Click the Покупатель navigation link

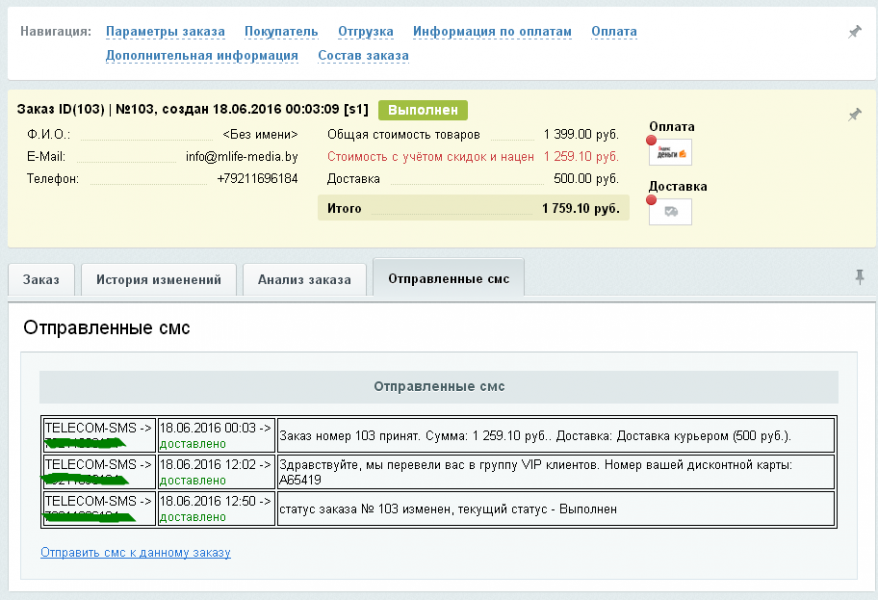coord(281,31)
